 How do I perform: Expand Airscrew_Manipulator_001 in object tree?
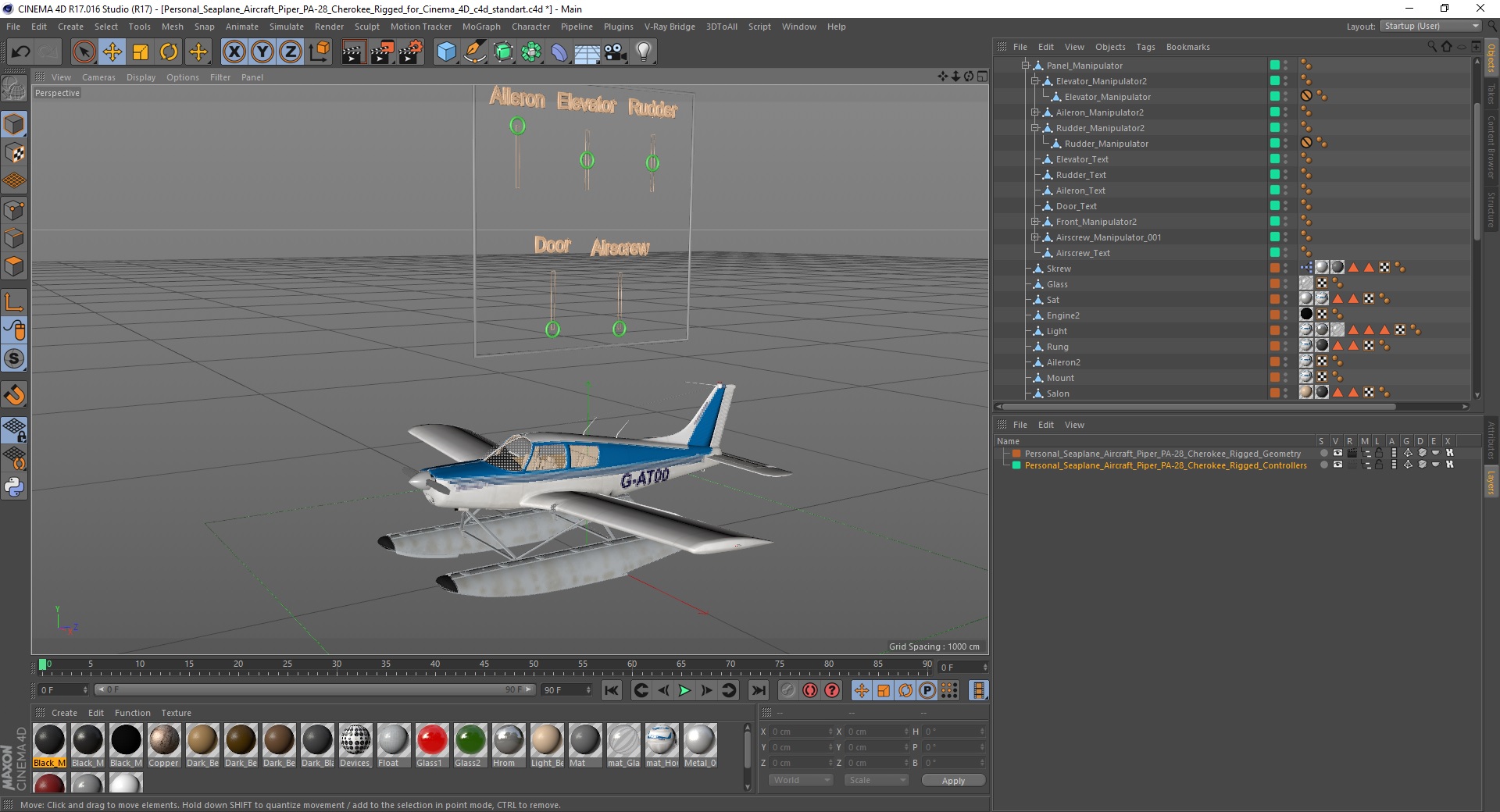pyautogui.click(x=1035, y=237)
